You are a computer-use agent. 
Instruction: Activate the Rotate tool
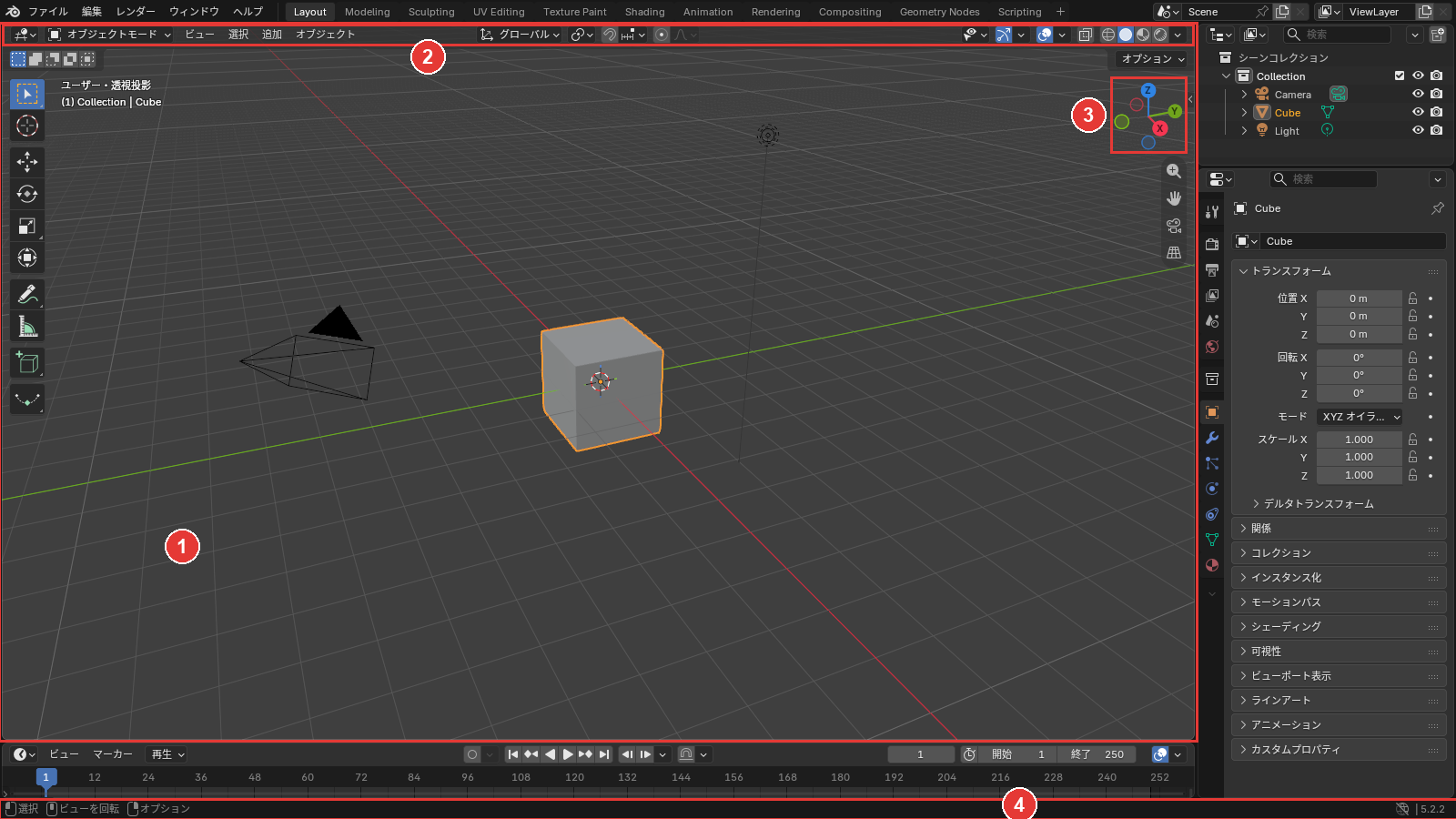(27, 194)
